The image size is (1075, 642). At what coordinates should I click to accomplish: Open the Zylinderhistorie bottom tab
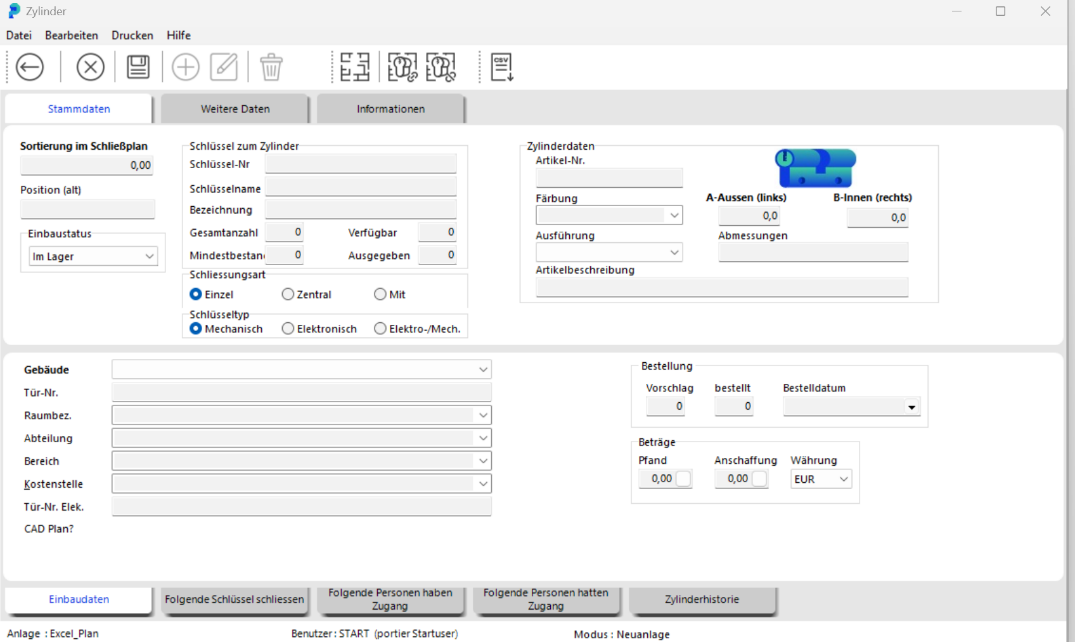[702, 599]
